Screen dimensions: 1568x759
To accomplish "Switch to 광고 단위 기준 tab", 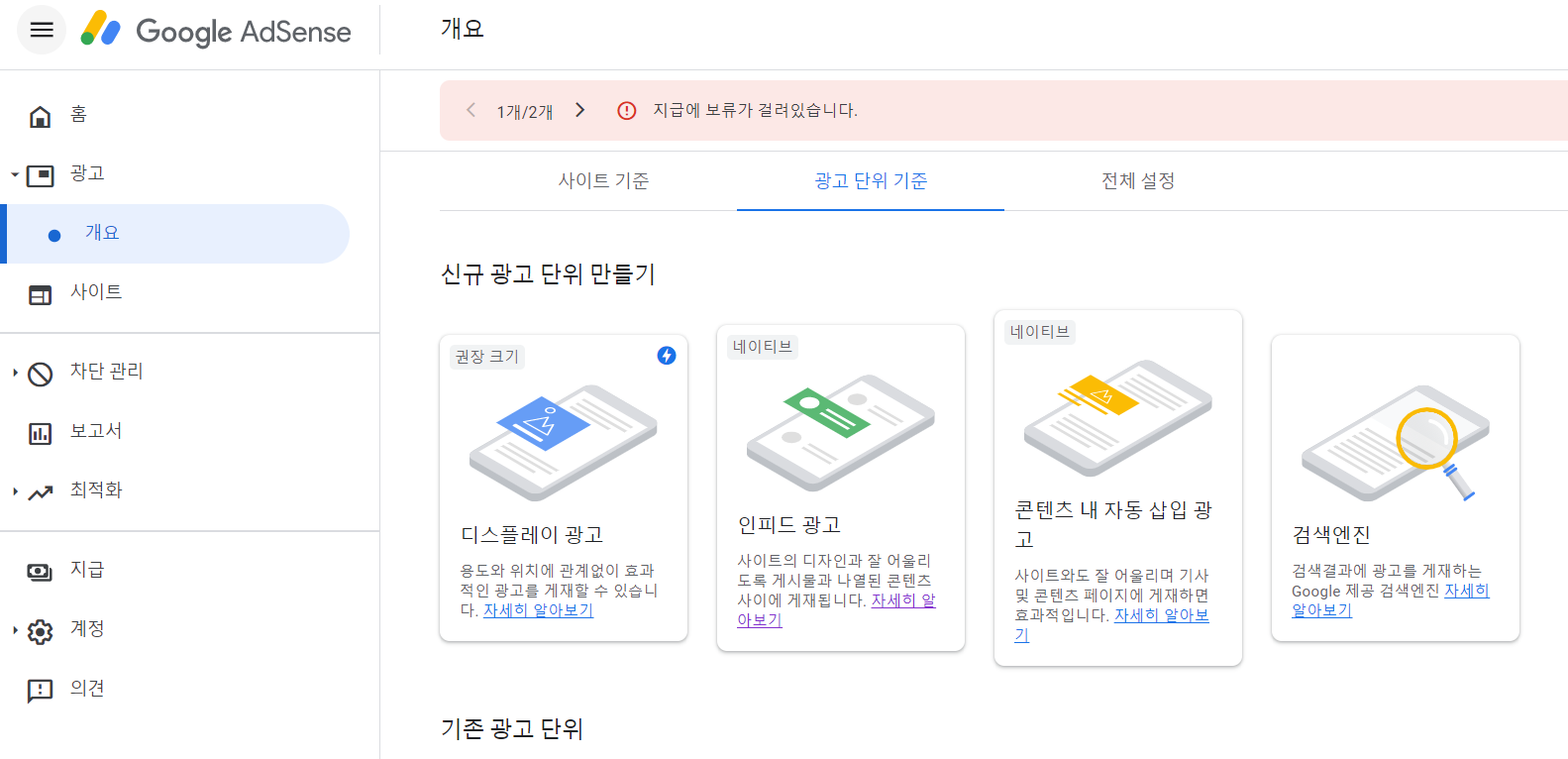I will pyautogui.click(x=871, y=181).
